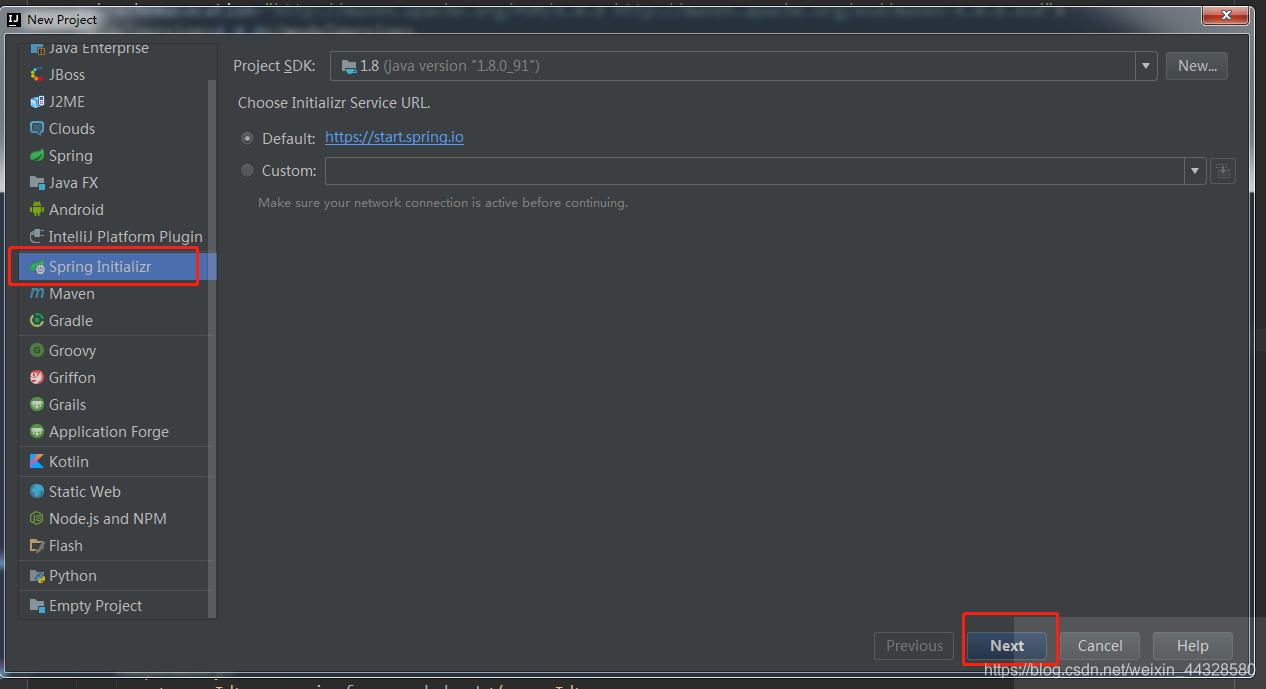Select the Default URL radio button

coord(247,138)
